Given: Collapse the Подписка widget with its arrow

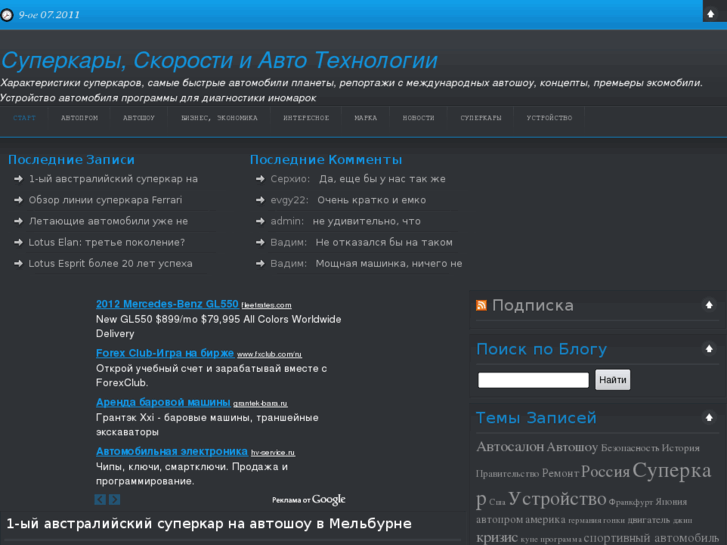Looking at the screenshot, I should (x=709, y=305).
